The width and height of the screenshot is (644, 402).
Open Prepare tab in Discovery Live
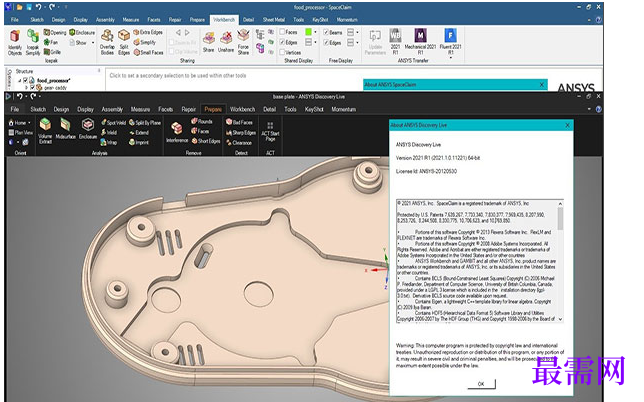pos(213,109)
